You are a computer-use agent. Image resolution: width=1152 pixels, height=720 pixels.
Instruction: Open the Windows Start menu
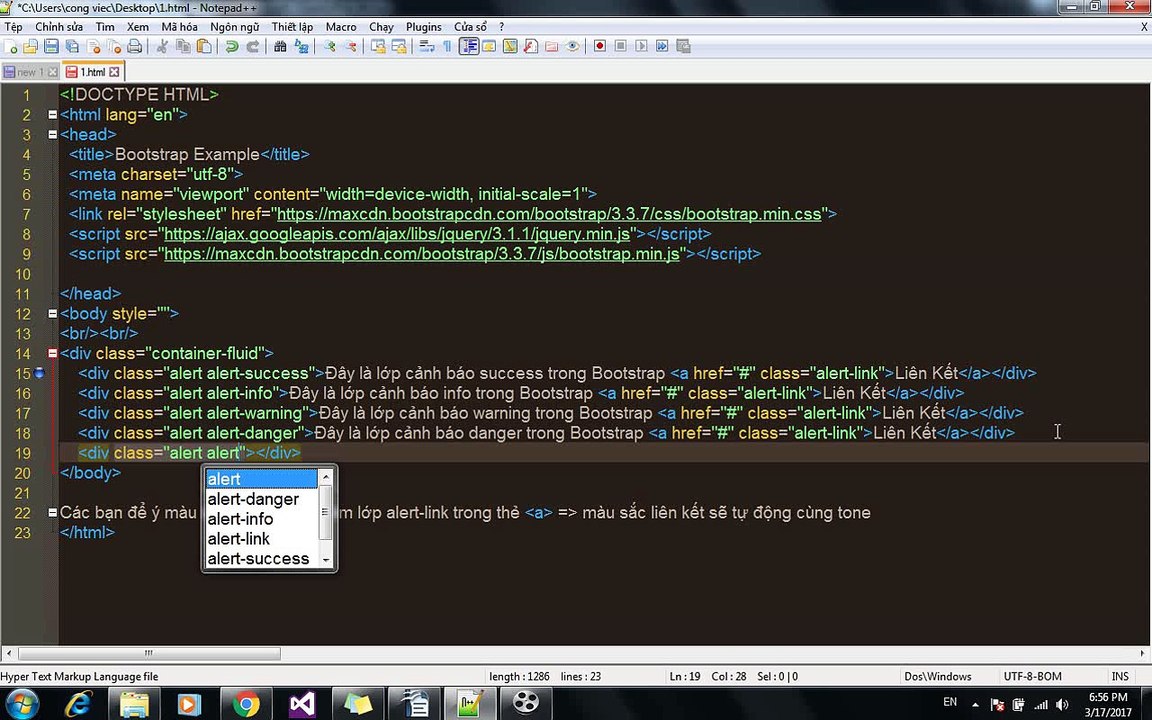[21, 704]
